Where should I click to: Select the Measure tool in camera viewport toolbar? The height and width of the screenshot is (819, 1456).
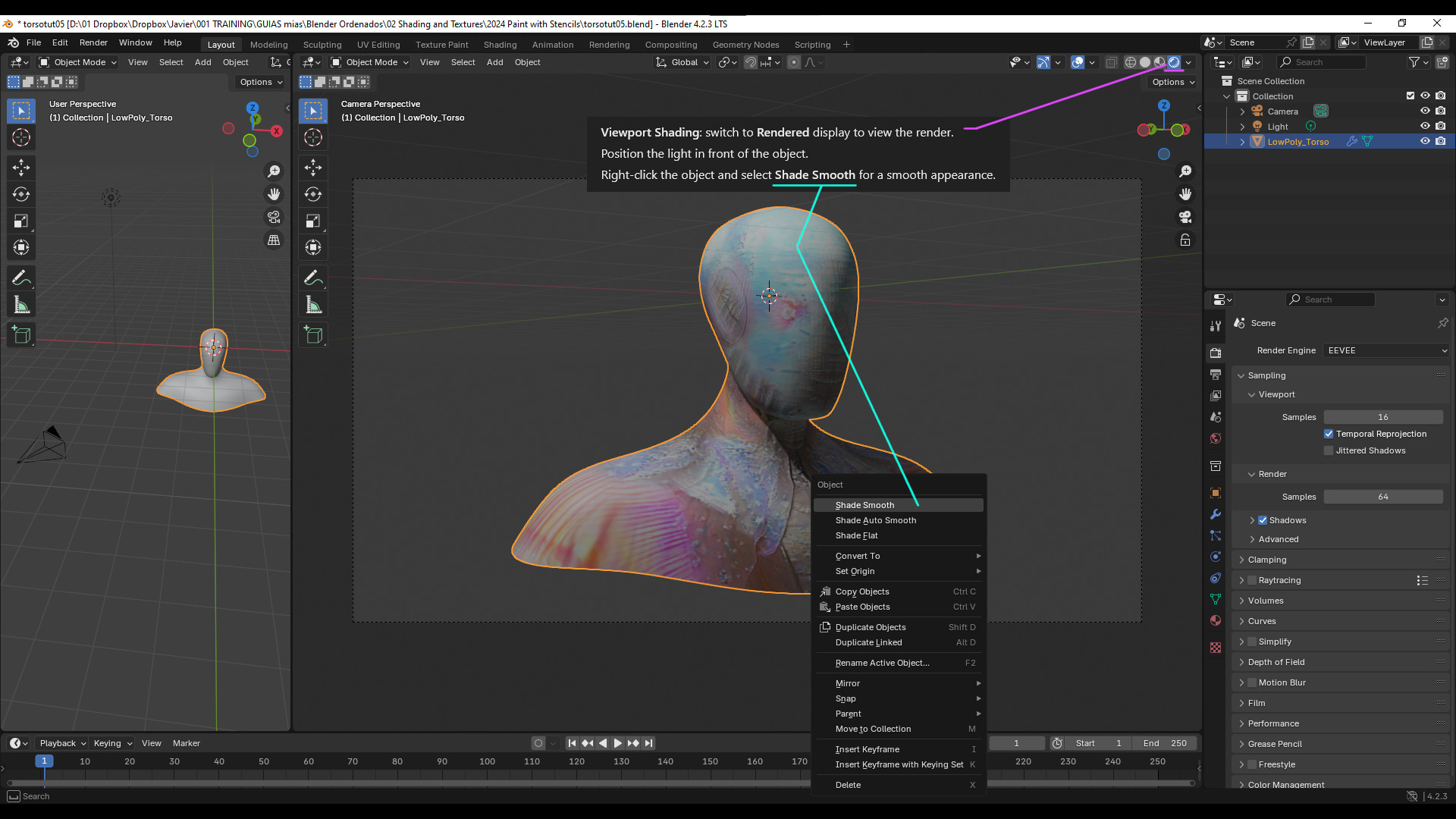(x=313, y=305)
